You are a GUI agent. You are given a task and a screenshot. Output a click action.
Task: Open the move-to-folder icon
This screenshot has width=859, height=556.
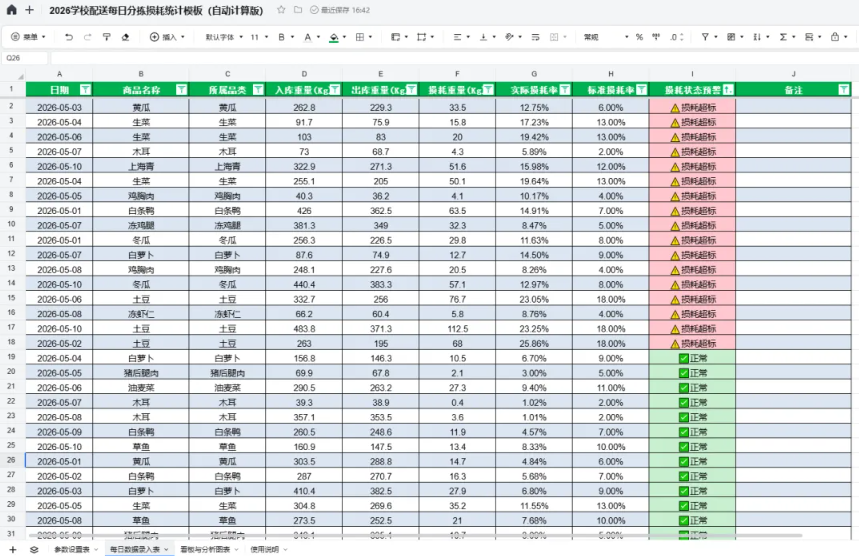coord(297,10)
